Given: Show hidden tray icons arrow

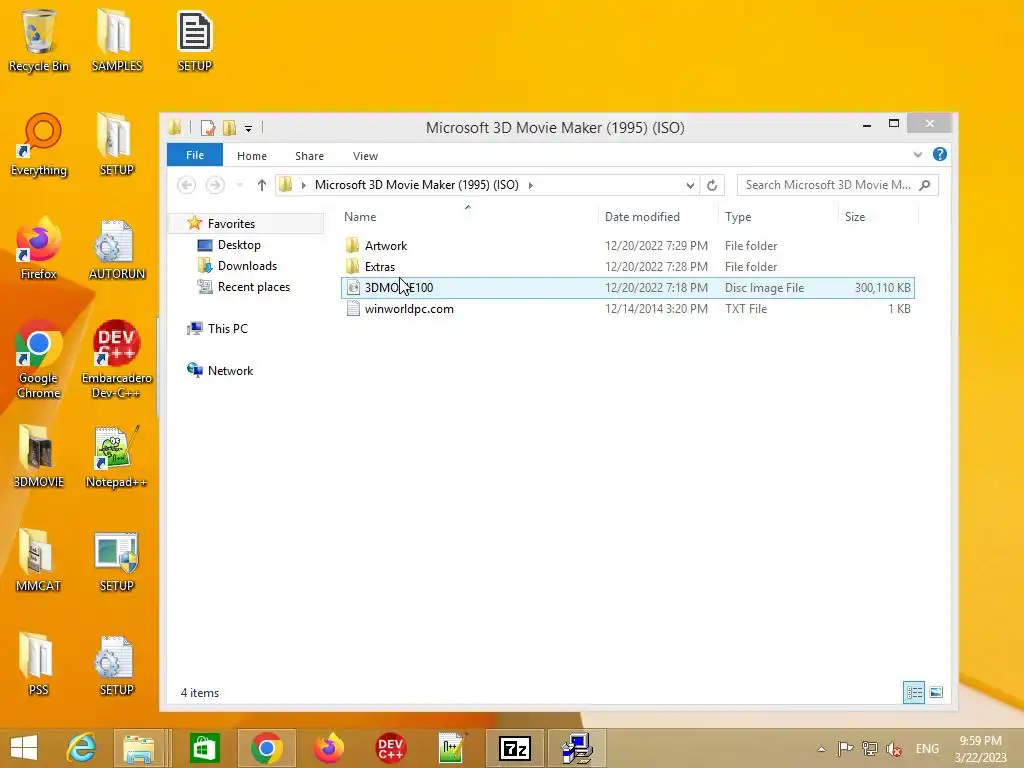Looking at the screenshot, I should pyautogui.click(x=822, y=749).
